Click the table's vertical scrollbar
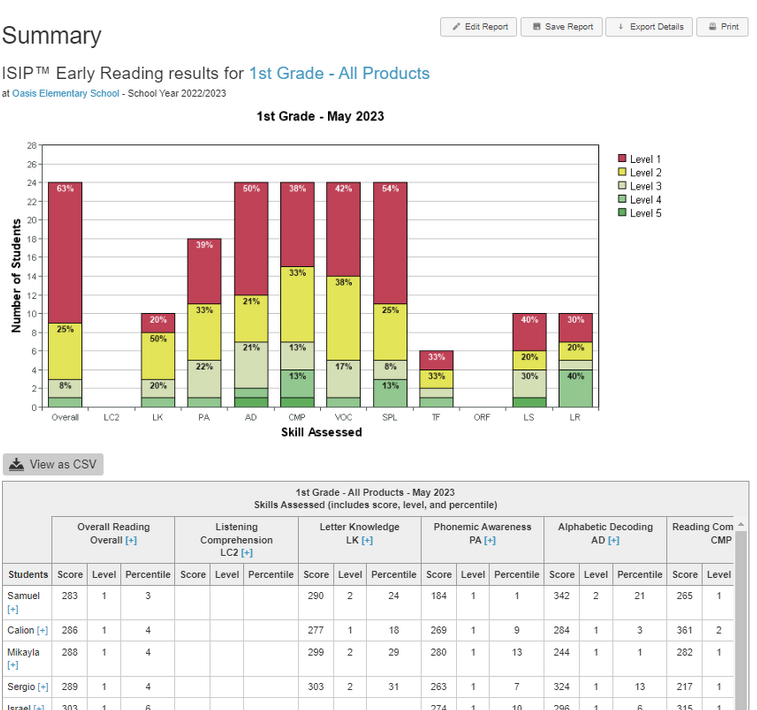Image resolution: width=757 pixels, height=710 pixels. coord(741,620)
